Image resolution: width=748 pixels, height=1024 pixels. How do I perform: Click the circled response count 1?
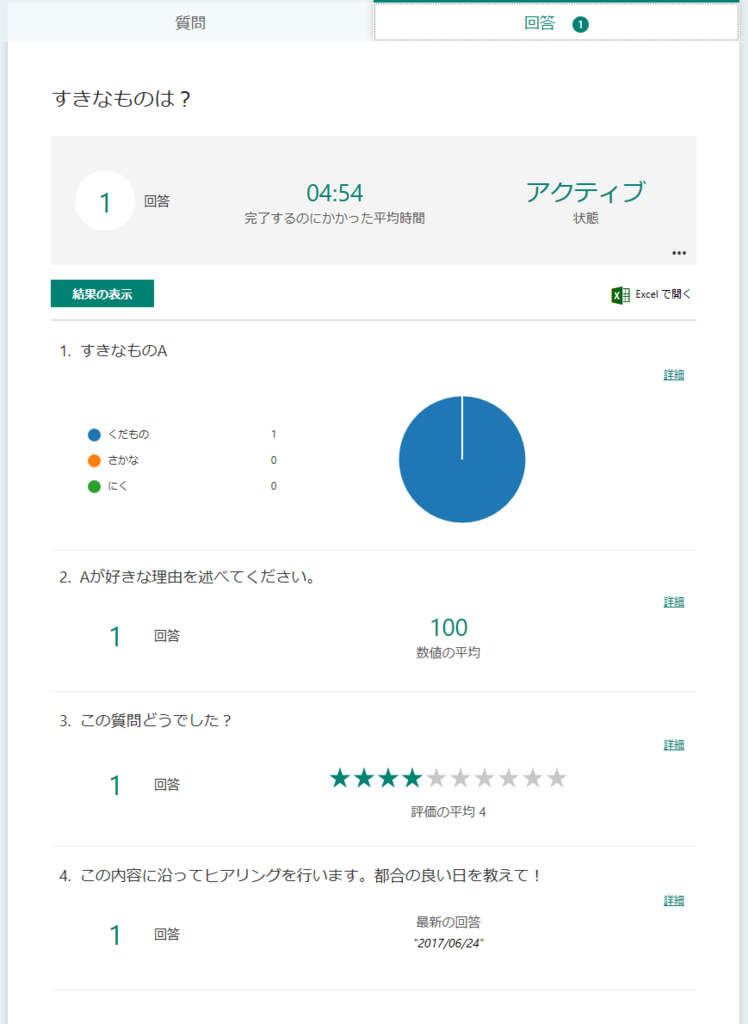(x=105, y=201)
